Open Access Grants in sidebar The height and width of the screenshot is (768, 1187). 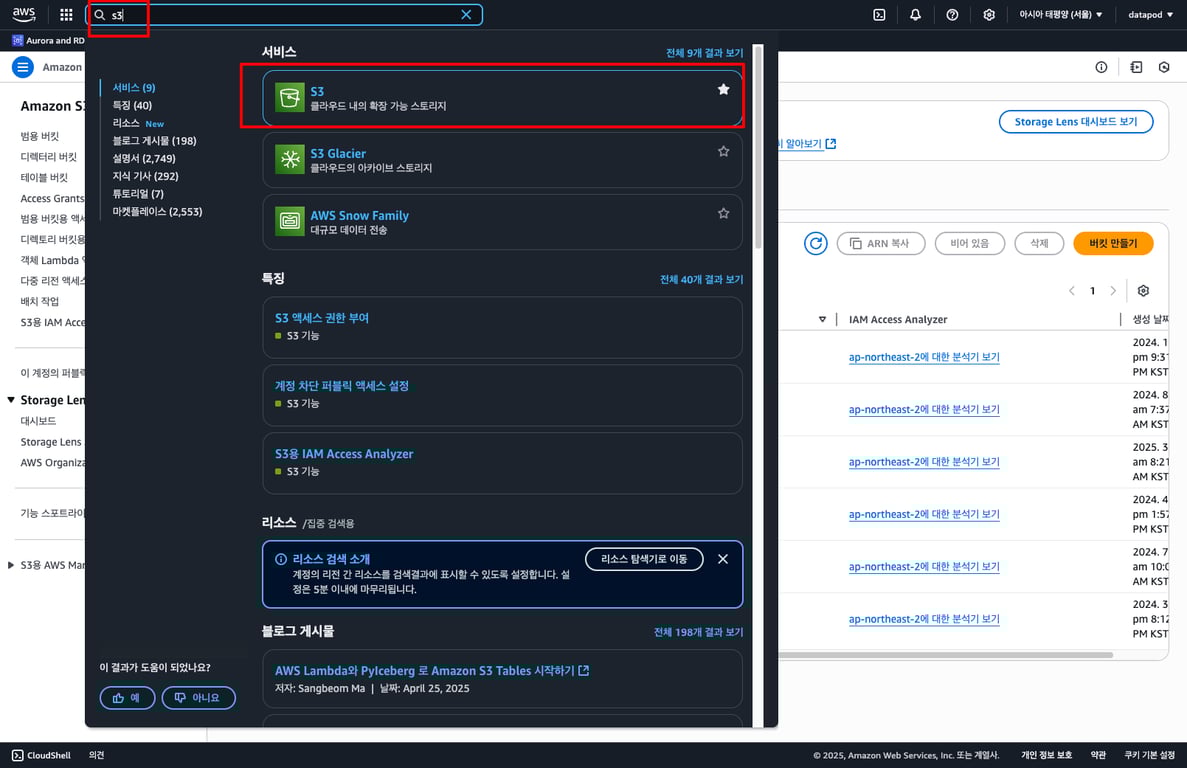click(x=52, y=198)
